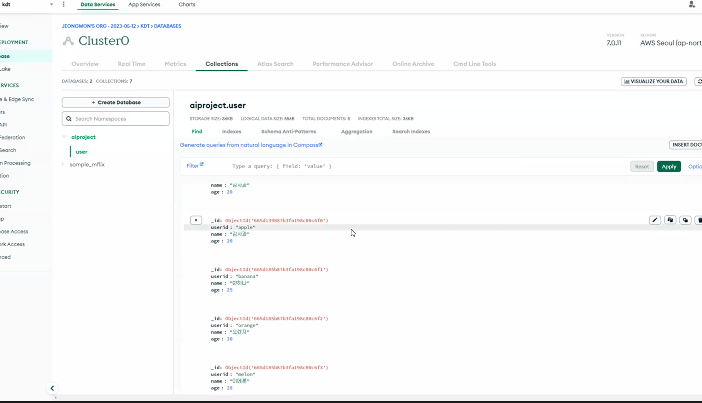Click the userId "apple" field
This screenshot has width=702, height=403.
pos(233,227)
